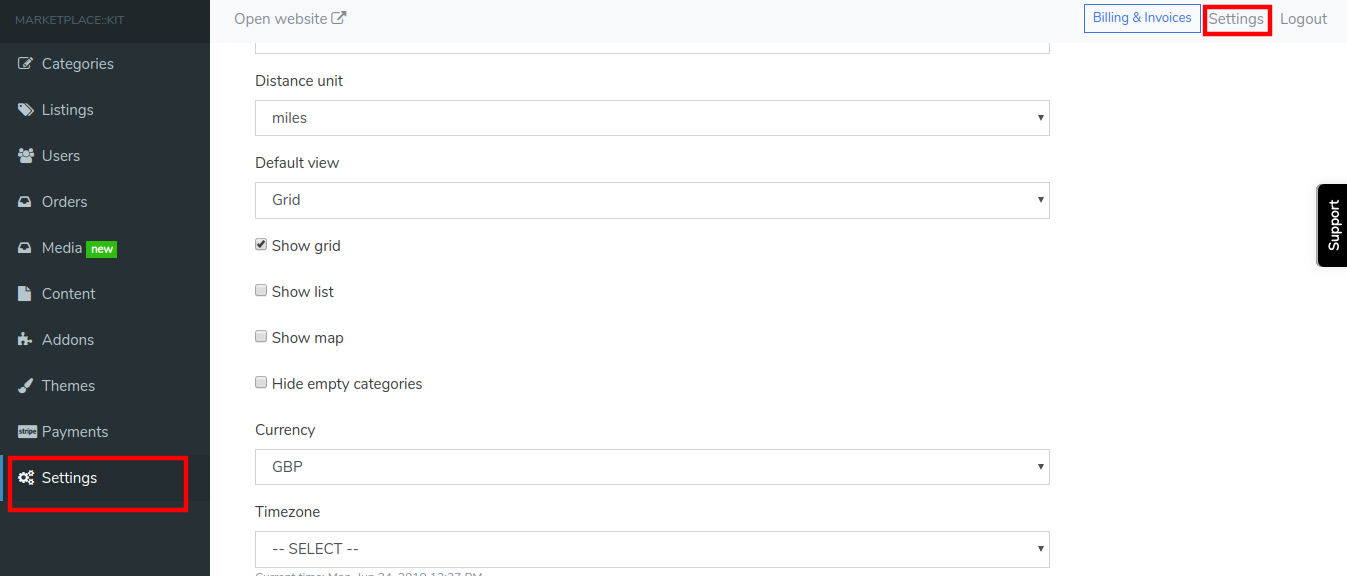Image resolution: width=1347 pixels, height=576 pixels.
Task: Open the Addons page
Action: coord(68,340)
